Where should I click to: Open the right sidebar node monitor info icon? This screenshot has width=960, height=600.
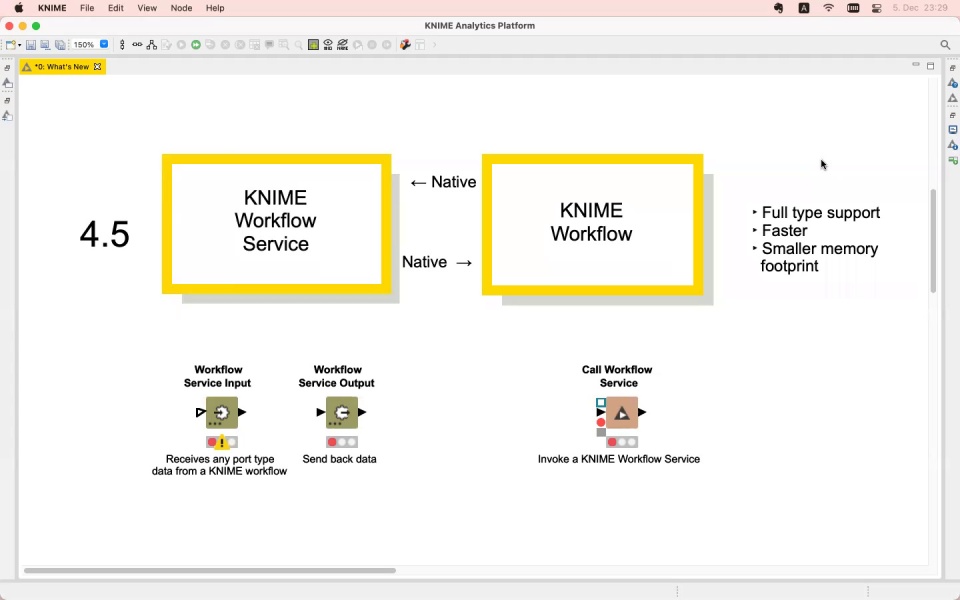[953, 145]
